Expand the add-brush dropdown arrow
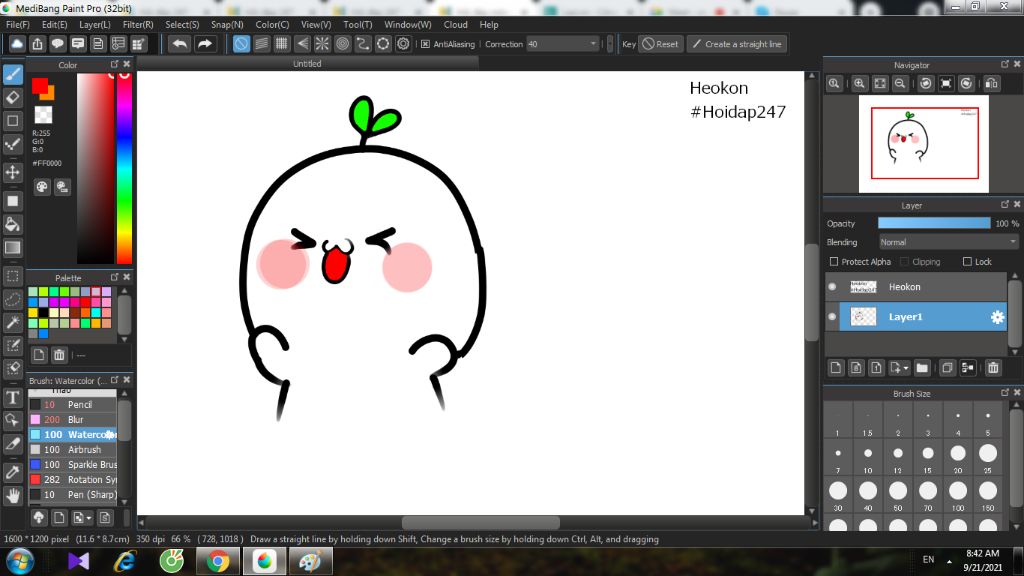 point(88,519)
